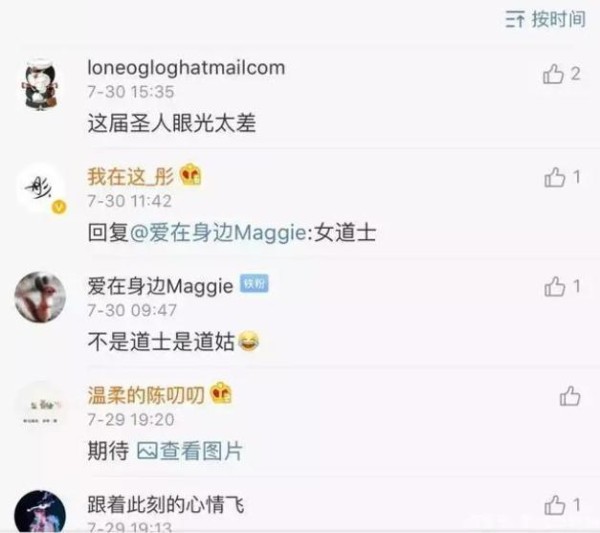Click the 铁粉 badge beside 爱在身边Maggie

[x=254, y=284]
